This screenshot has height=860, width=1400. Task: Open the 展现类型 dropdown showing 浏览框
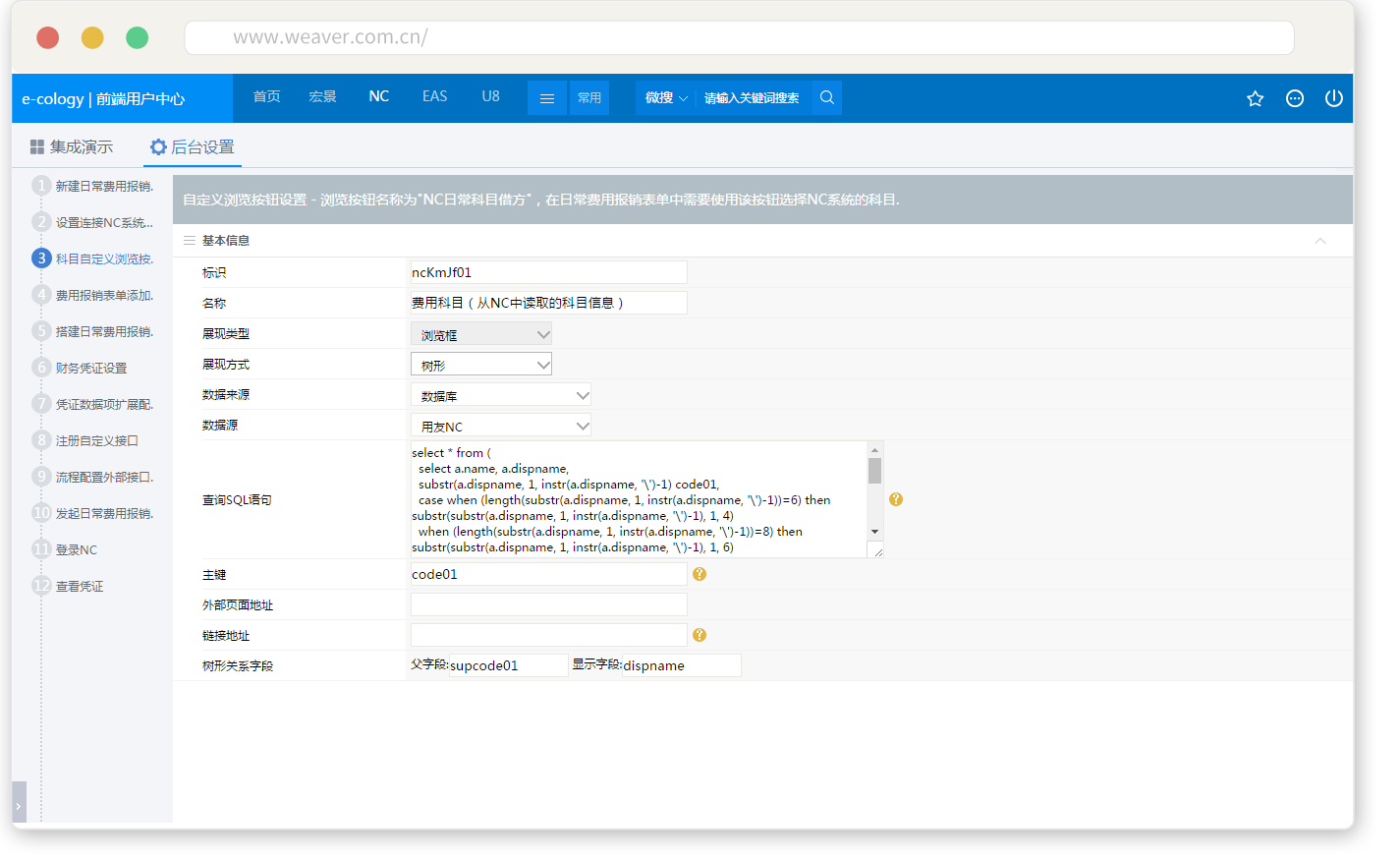tap(481, 335)
